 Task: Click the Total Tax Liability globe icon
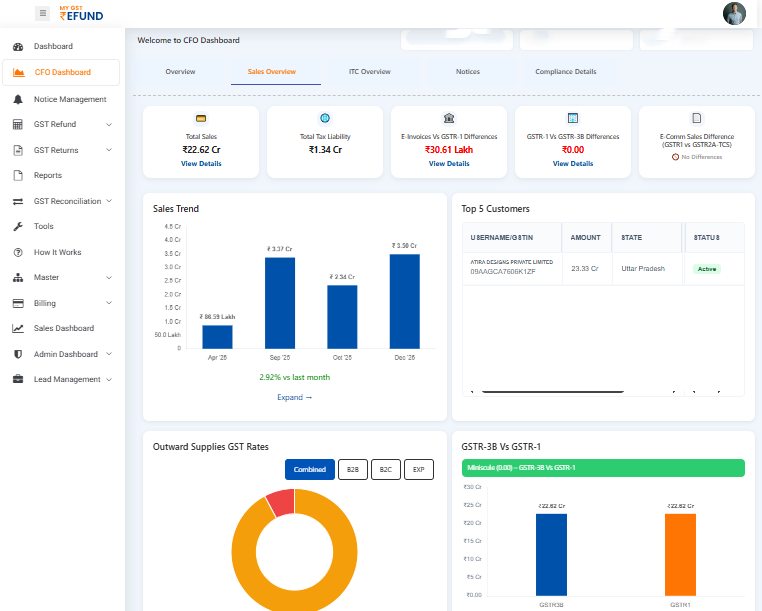coord(325,118)
